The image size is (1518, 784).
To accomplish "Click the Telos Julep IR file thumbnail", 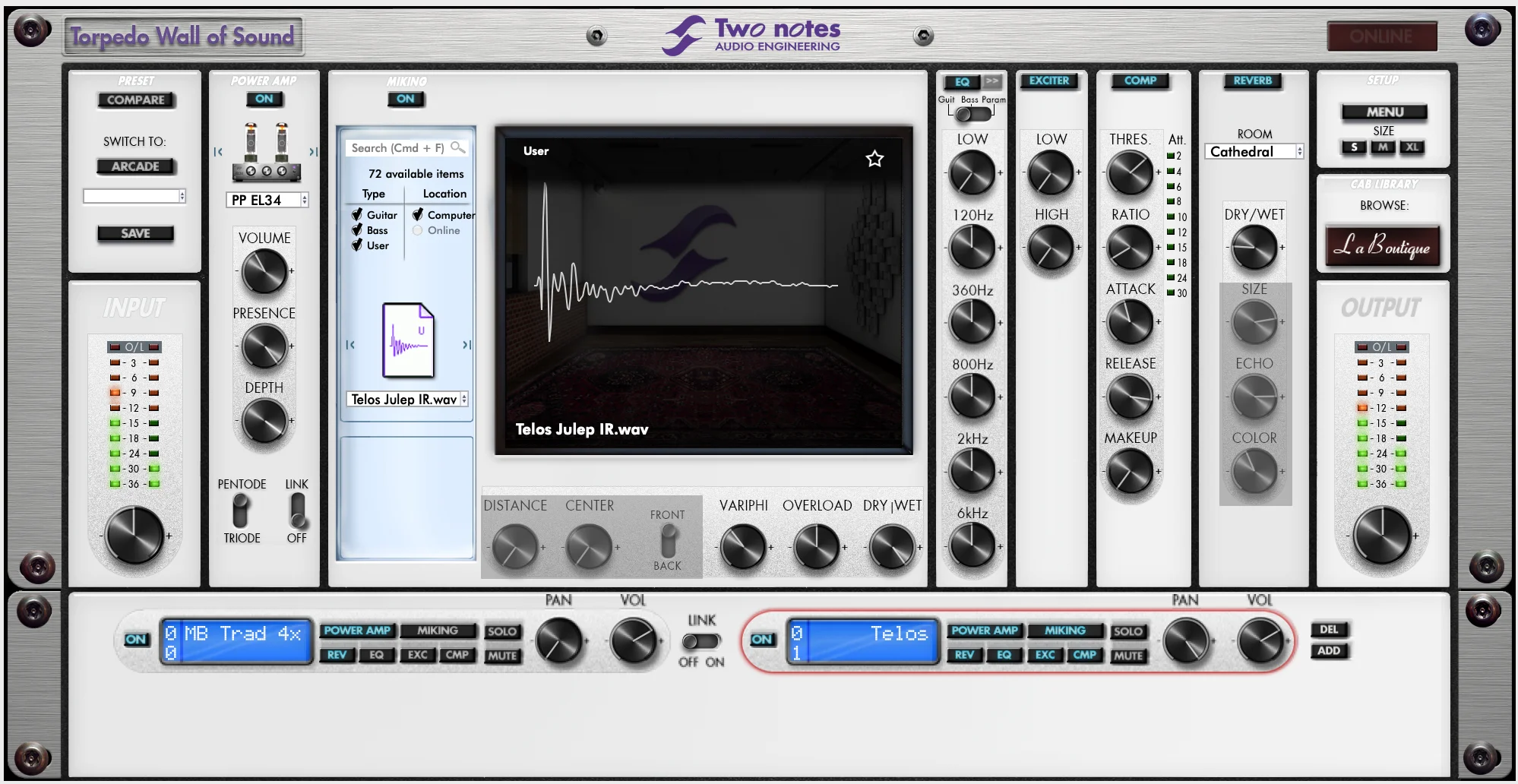I will (x=409, y=340).
